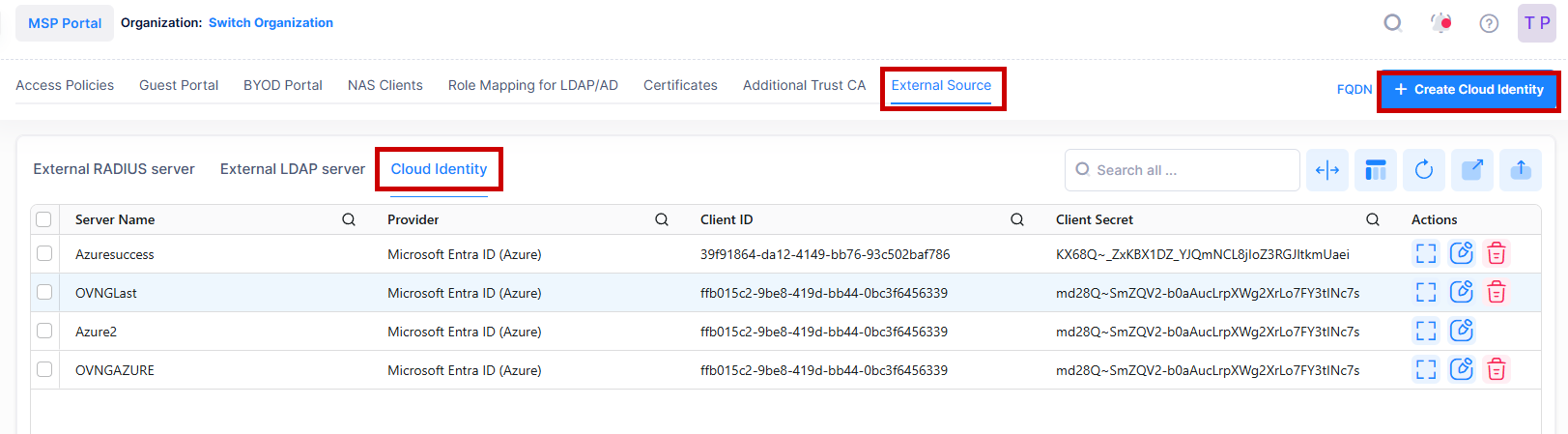Focus the Search all input field
Image resolution: width=1568 pixels, height=434 pixels.
[x=1183, y=170]
